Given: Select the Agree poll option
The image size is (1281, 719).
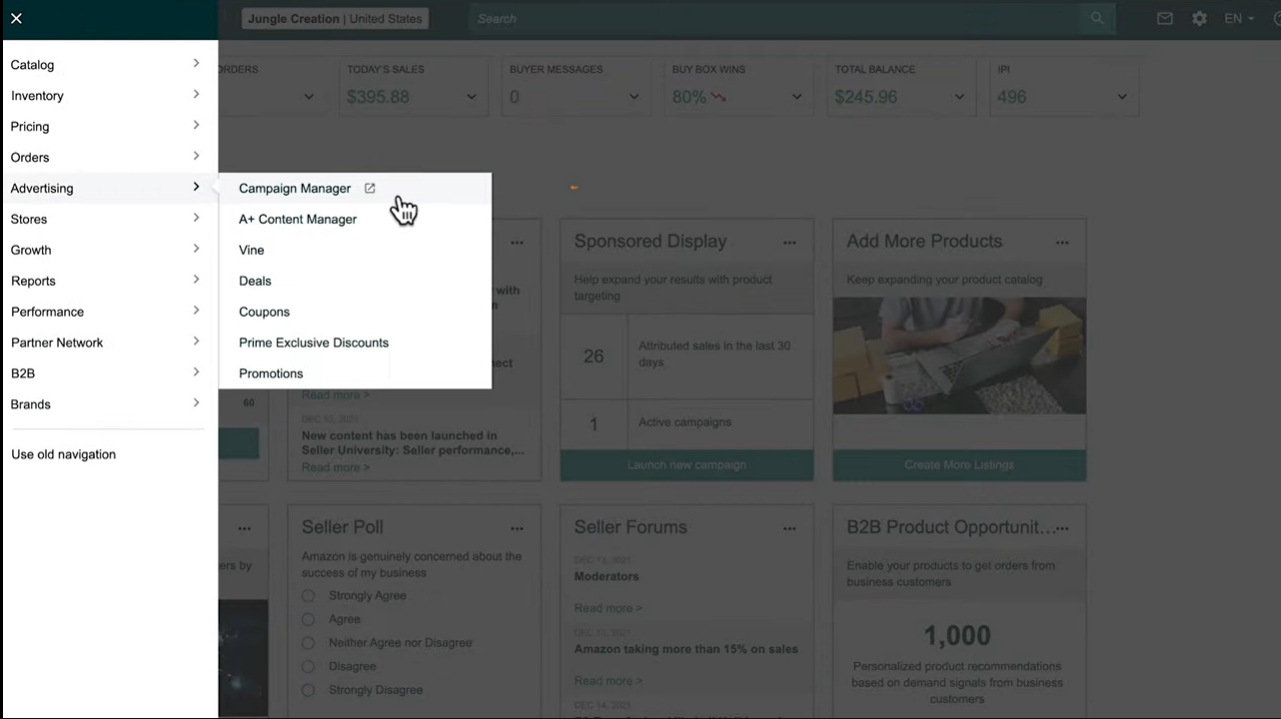Looking at the screenshot, I should [308, 619].
